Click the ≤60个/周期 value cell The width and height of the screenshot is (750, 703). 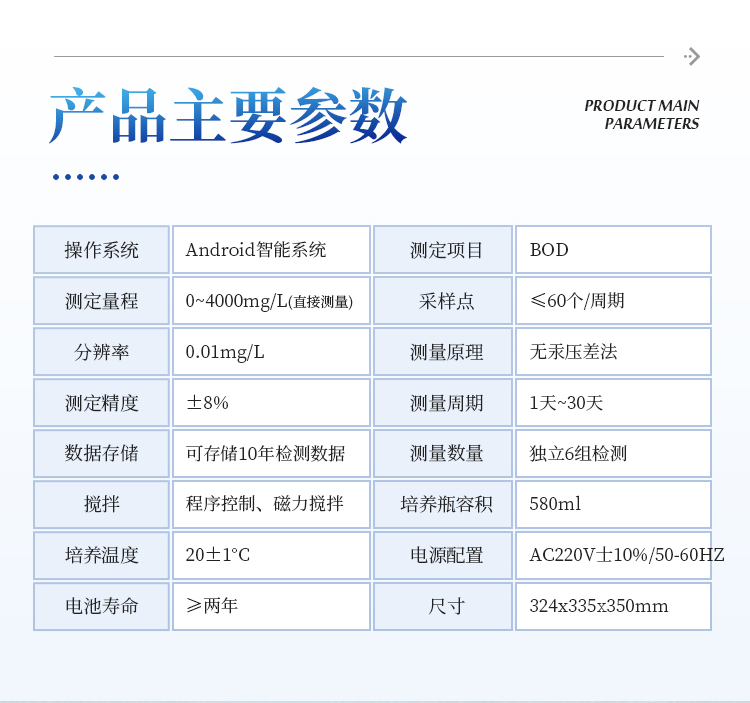click(613, 301)
